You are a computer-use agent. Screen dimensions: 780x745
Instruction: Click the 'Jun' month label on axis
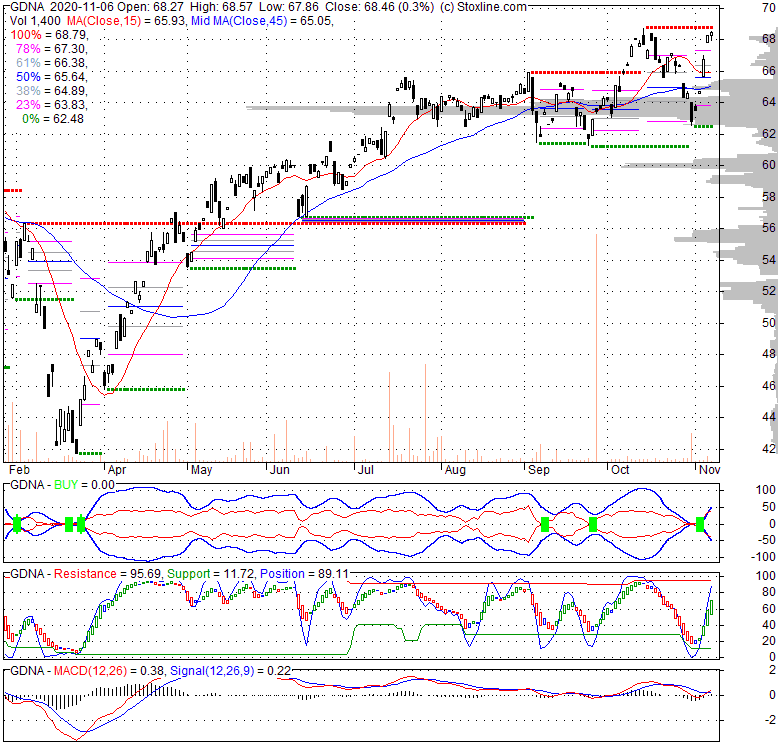[x=280, y=470]
